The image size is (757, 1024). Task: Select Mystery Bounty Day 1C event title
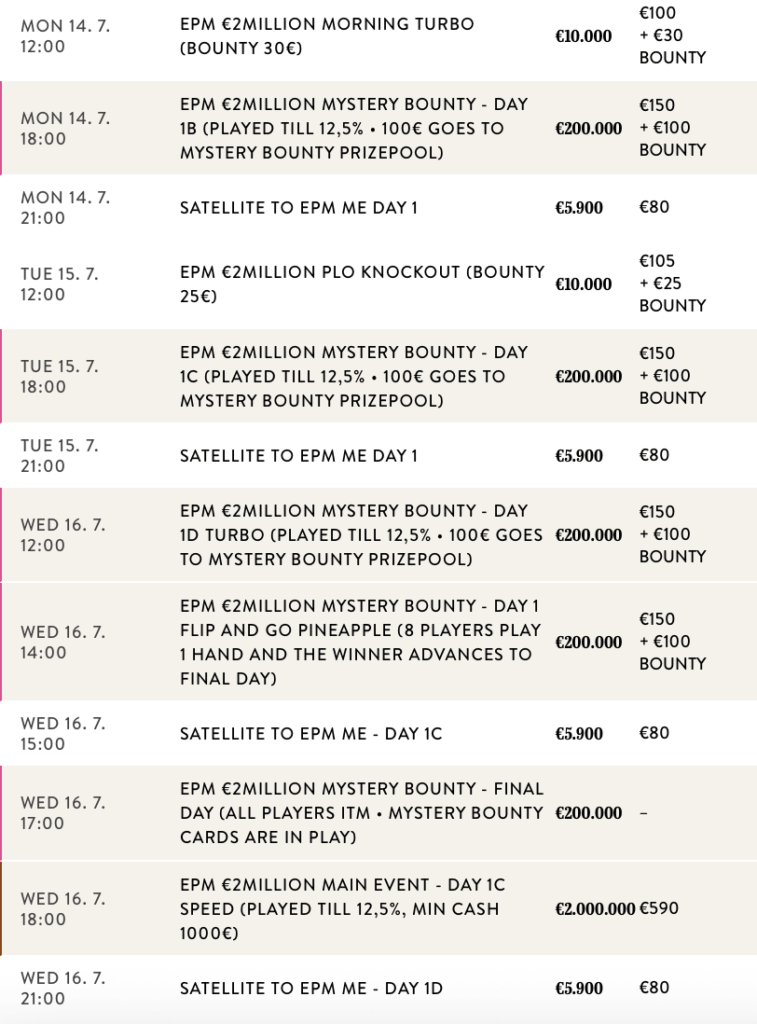coord(355,376)
